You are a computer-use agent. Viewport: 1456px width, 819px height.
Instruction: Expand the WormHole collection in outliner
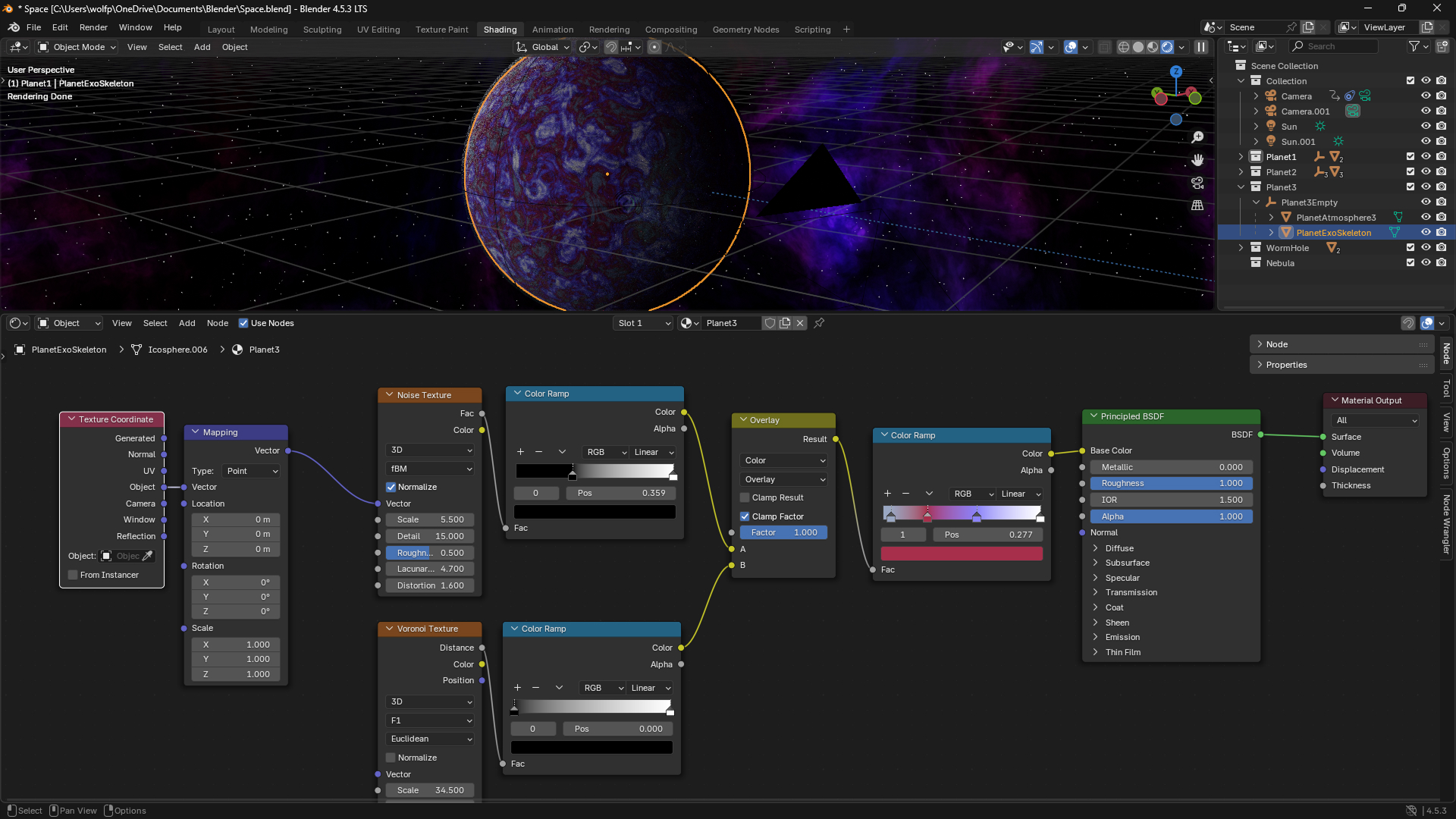pos(1241,248)
